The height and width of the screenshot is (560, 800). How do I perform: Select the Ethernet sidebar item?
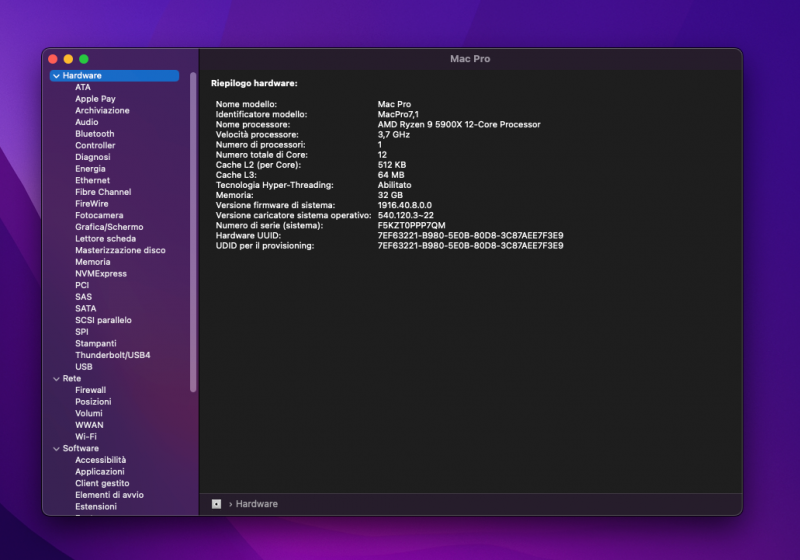[x=92, y=180]
